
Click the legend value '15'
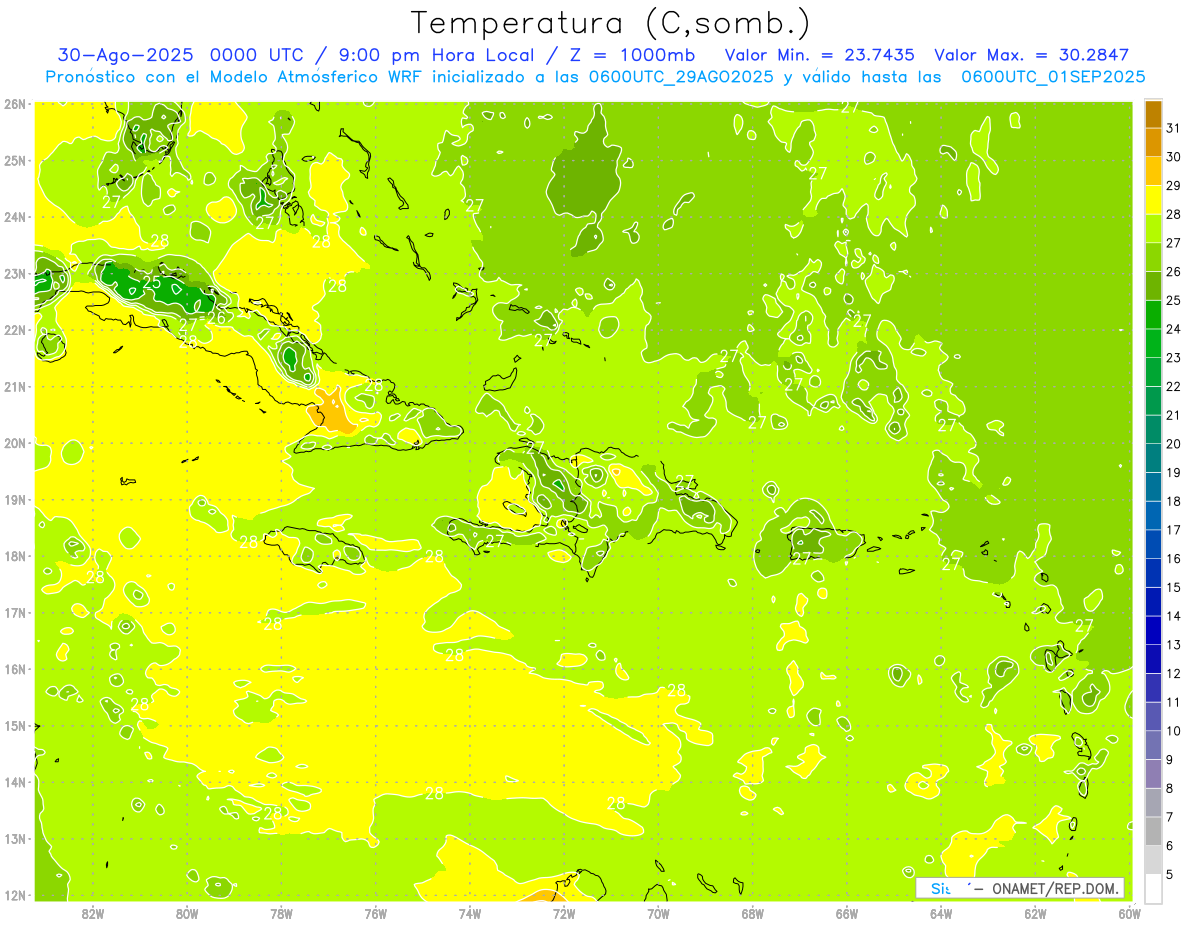point(1173,587)
